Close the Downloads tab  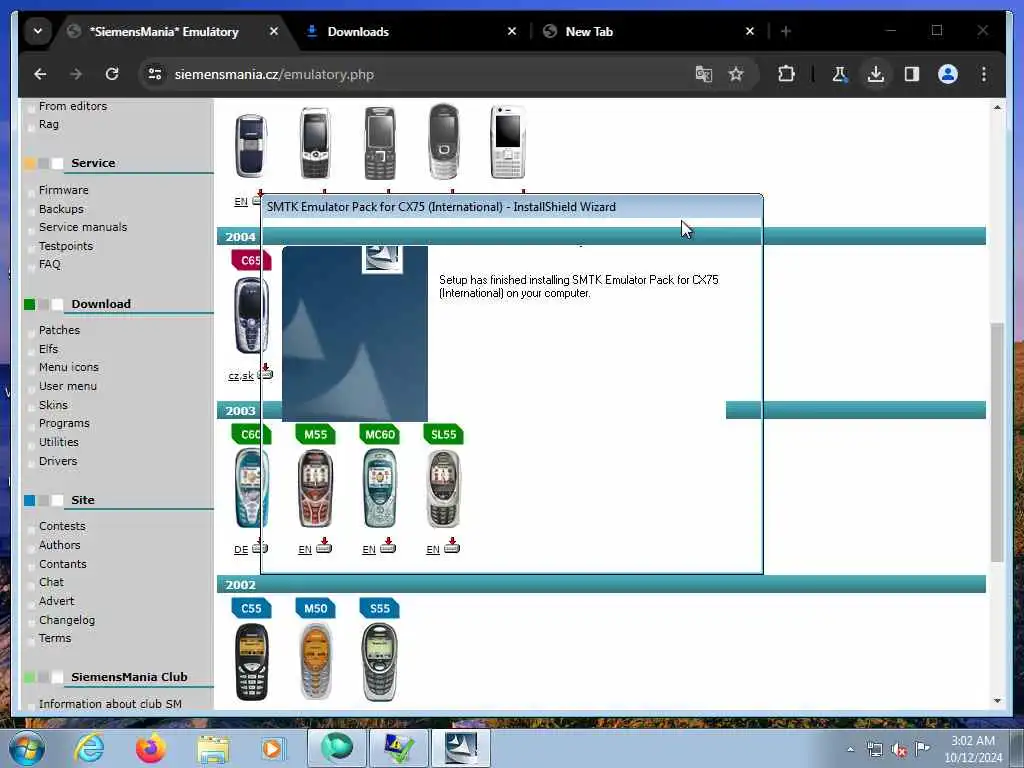click(x=512, y=31)
